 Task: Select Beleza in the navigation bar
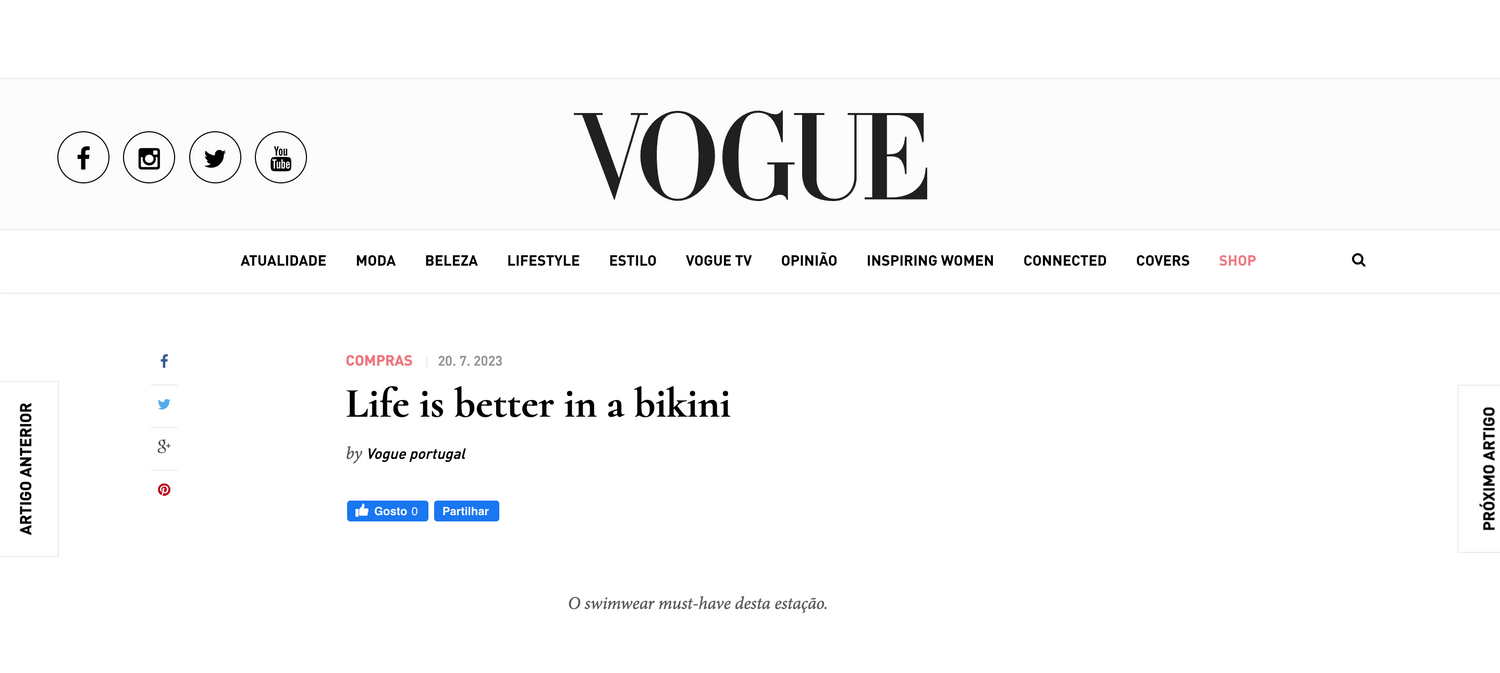tap(451, 261)
